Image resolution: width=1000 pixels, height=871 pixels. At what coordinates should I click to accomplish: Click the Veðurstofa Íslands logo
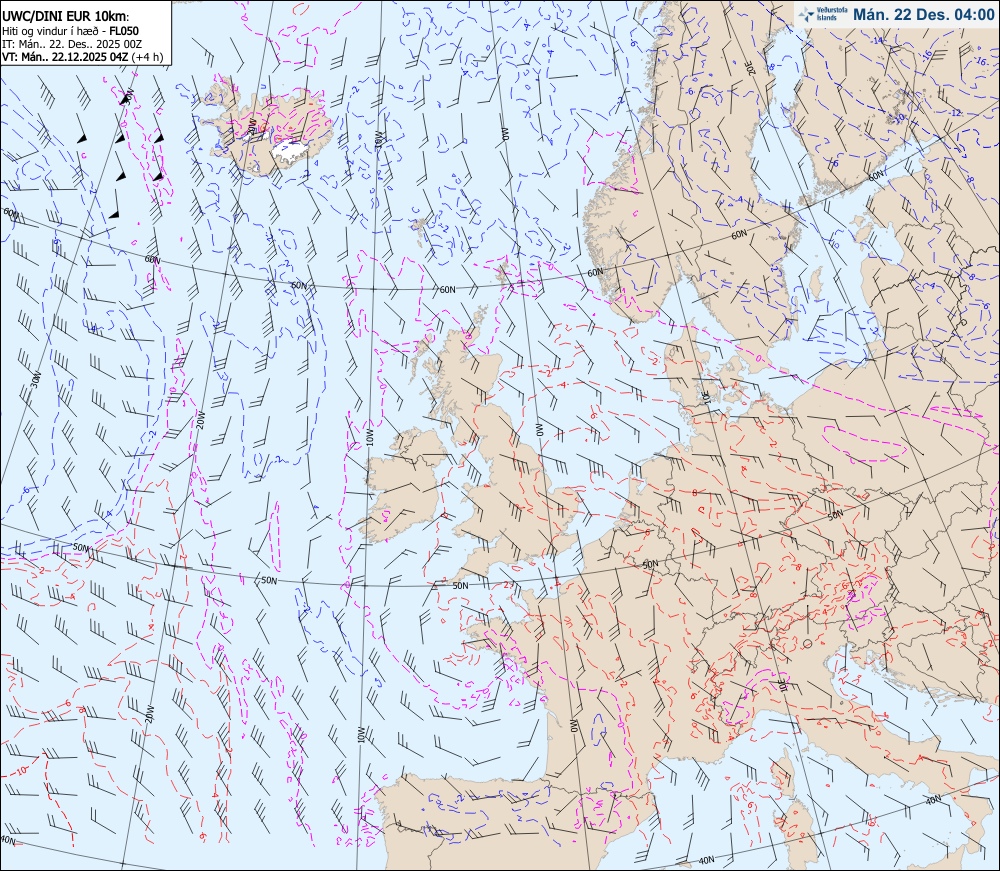[x=823, y=14]
